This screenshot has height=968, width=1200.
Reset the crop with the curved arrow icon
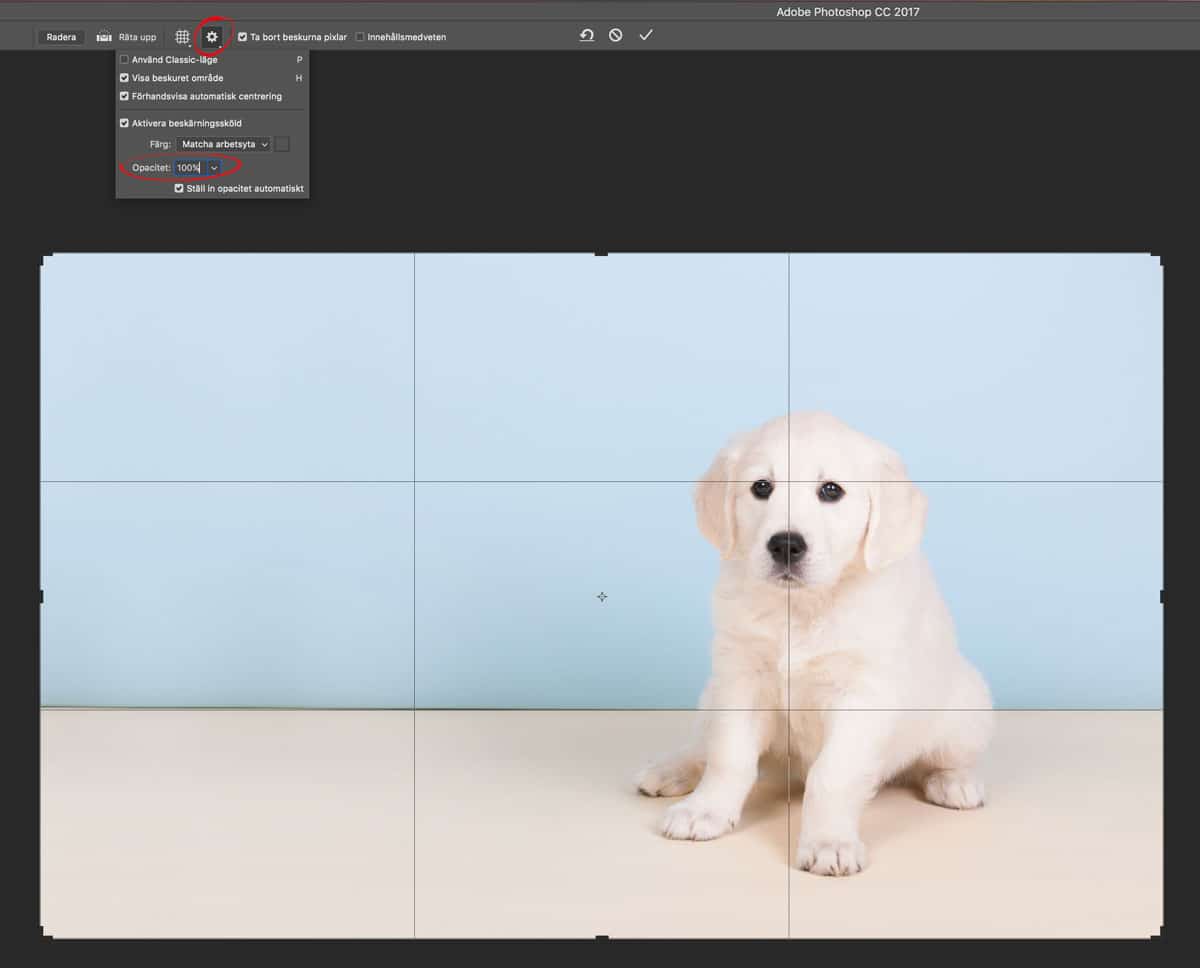point(587,35)
